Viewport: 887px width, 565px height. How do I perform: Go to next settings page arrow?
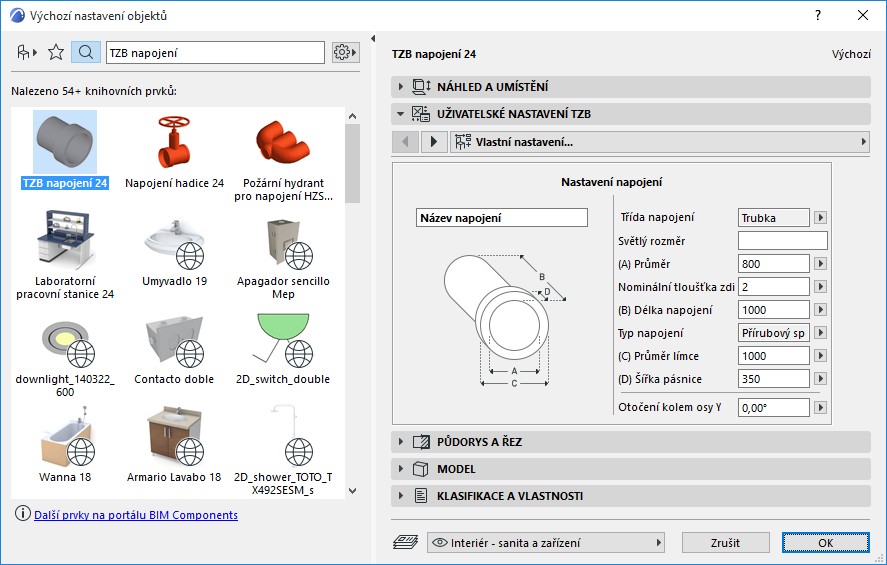point(434,141)
